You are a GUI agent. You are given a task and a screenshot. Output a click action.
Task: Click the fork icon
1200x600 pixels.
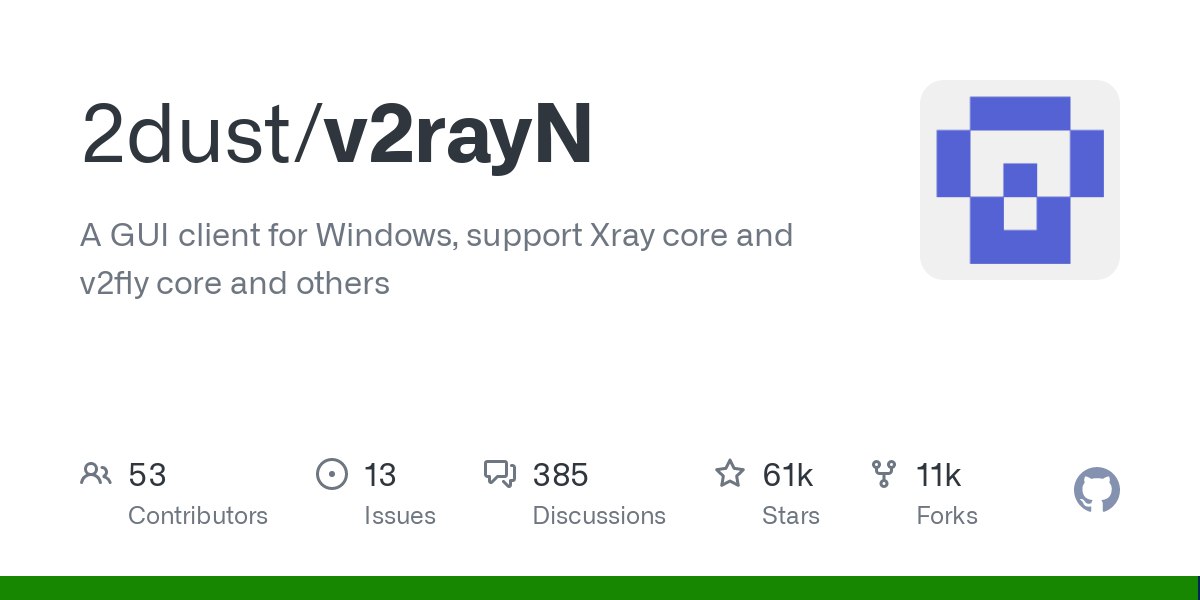tap(884, 474)
